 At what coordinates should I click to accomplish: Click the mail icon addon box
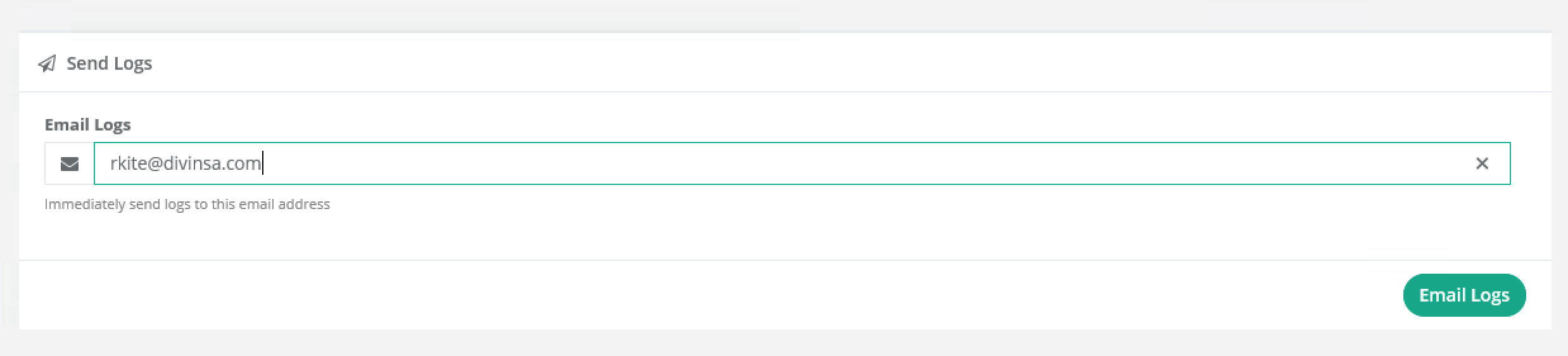[70, 163]
